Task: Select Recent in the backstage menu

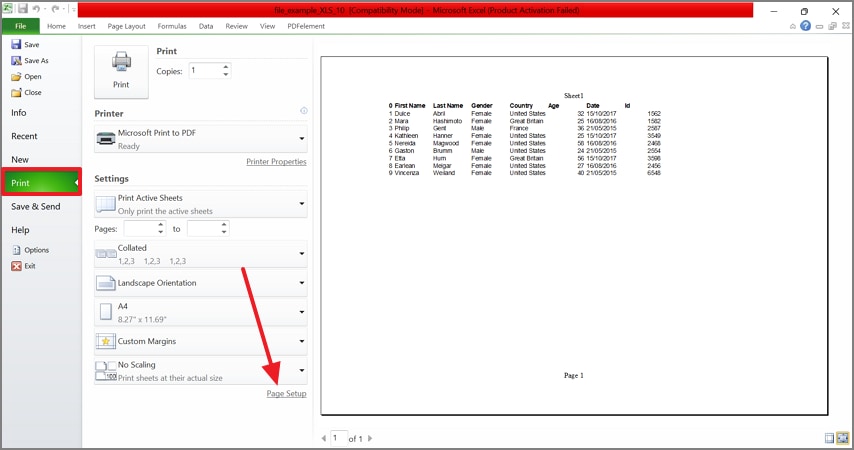Action: [25, 136]
